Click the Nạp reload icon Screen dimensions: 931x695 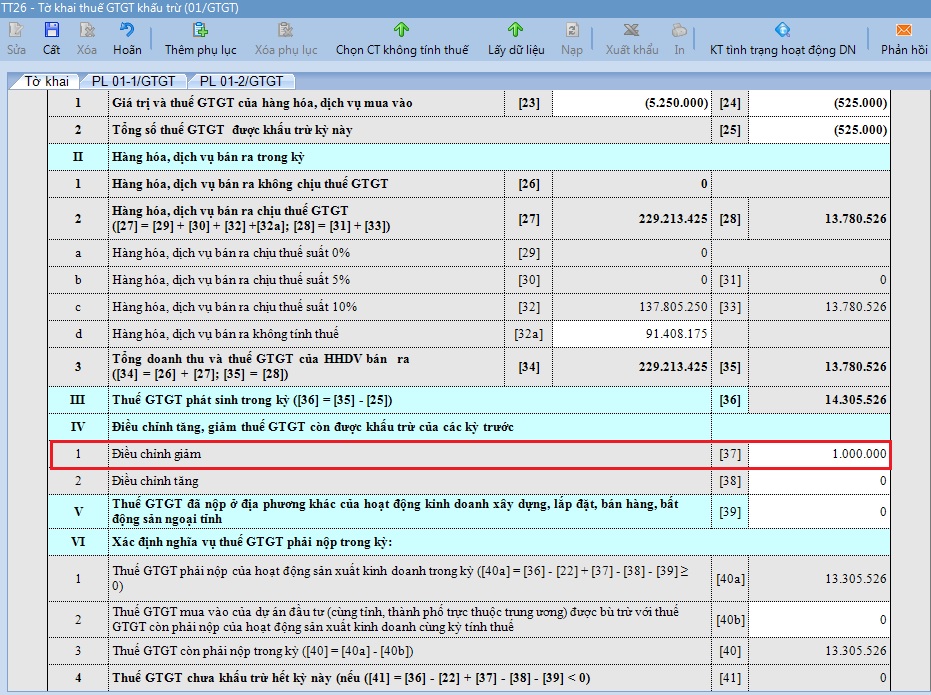pyautogui.click(x=572, y=30)
